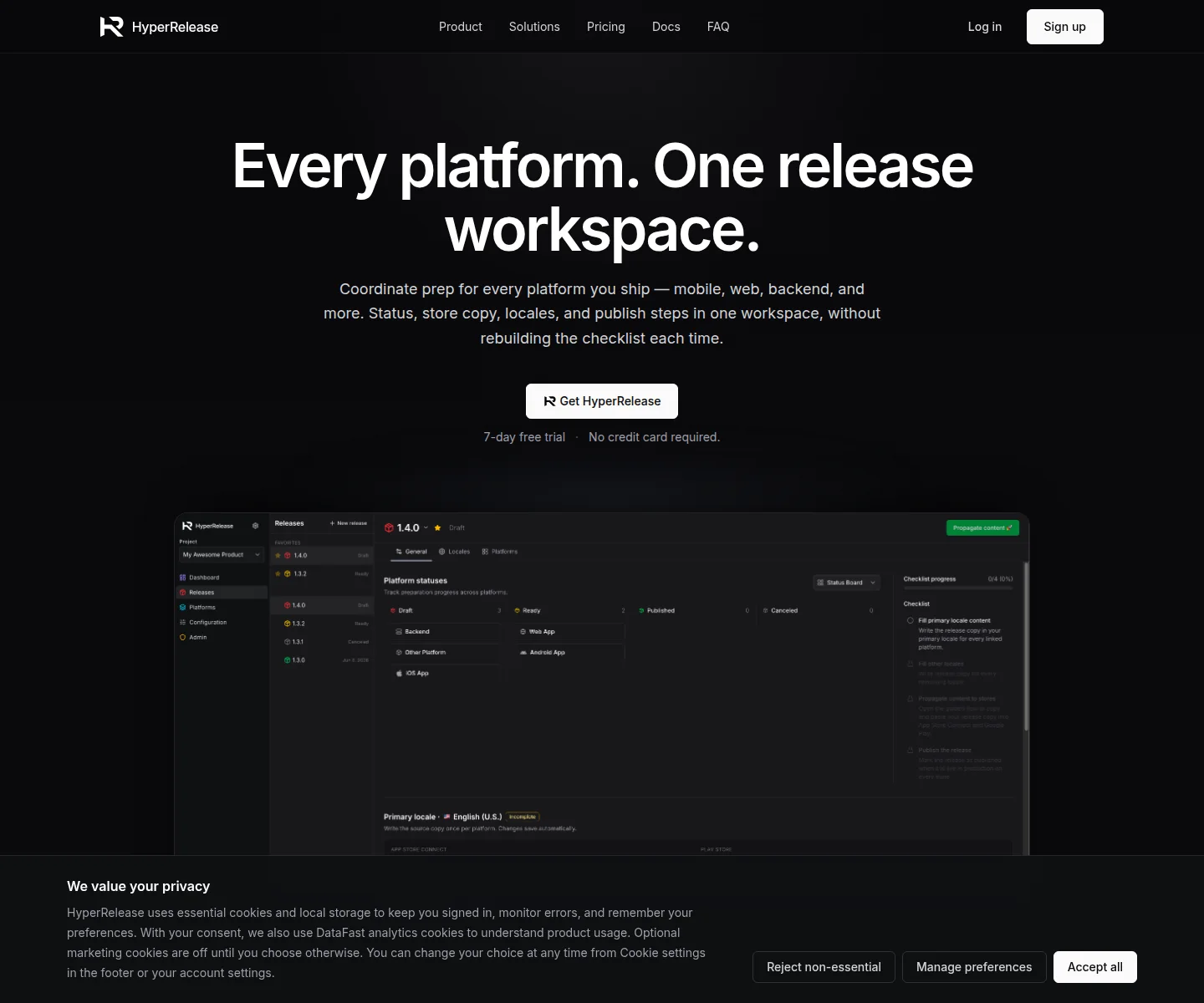1204x1003 pixels.
Task: Click the gray cube icon for release 1.3.1
Action: pyautogui.click(x=287, y=642)
